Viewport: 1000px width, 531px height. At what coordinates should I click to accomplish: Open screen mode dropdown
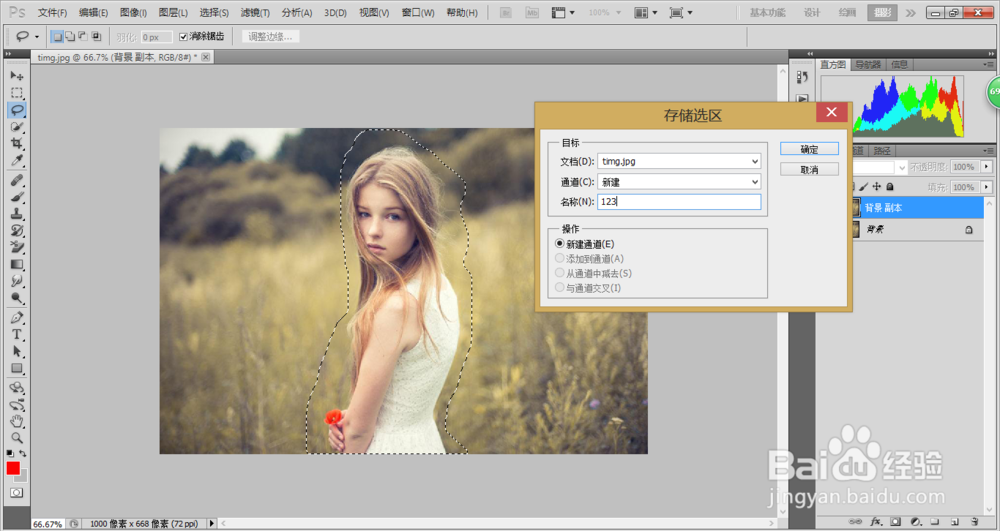point(681,13)
